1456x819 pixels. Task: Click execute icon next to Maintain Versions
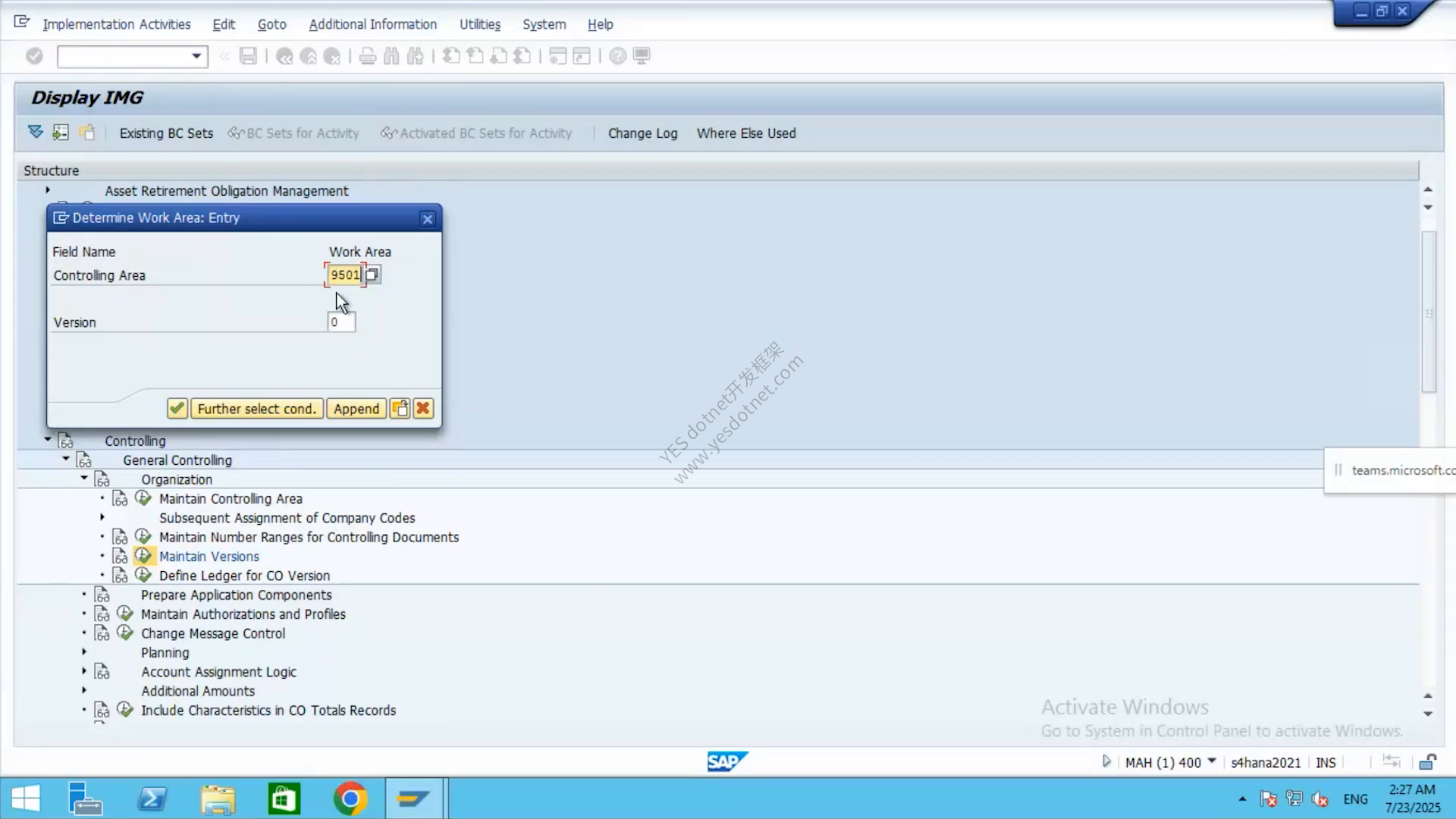[x=143, y=556]
